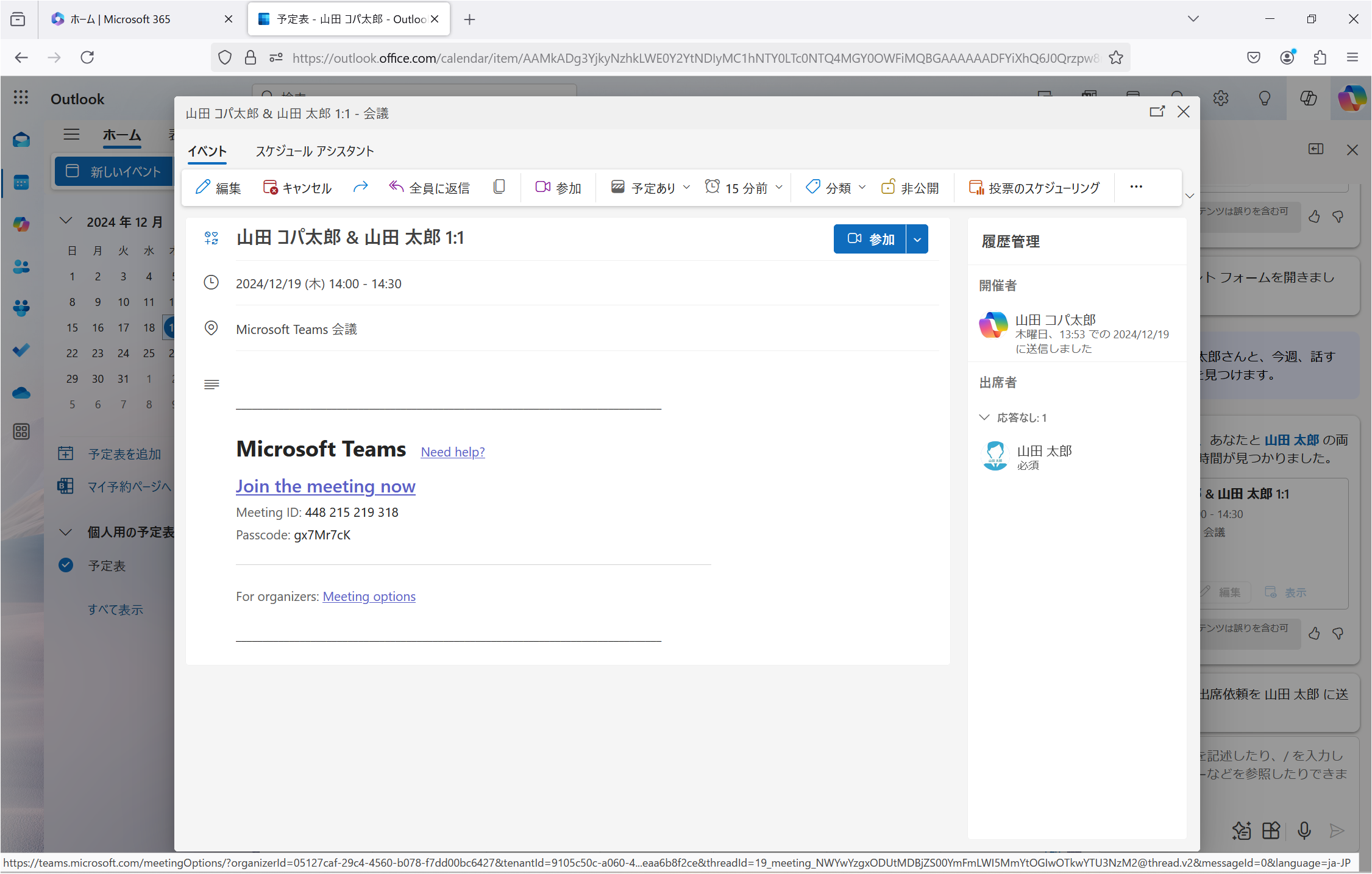The image size is (1372, 874).
Task: Reload the page in the browser
Action: [88, 57]
